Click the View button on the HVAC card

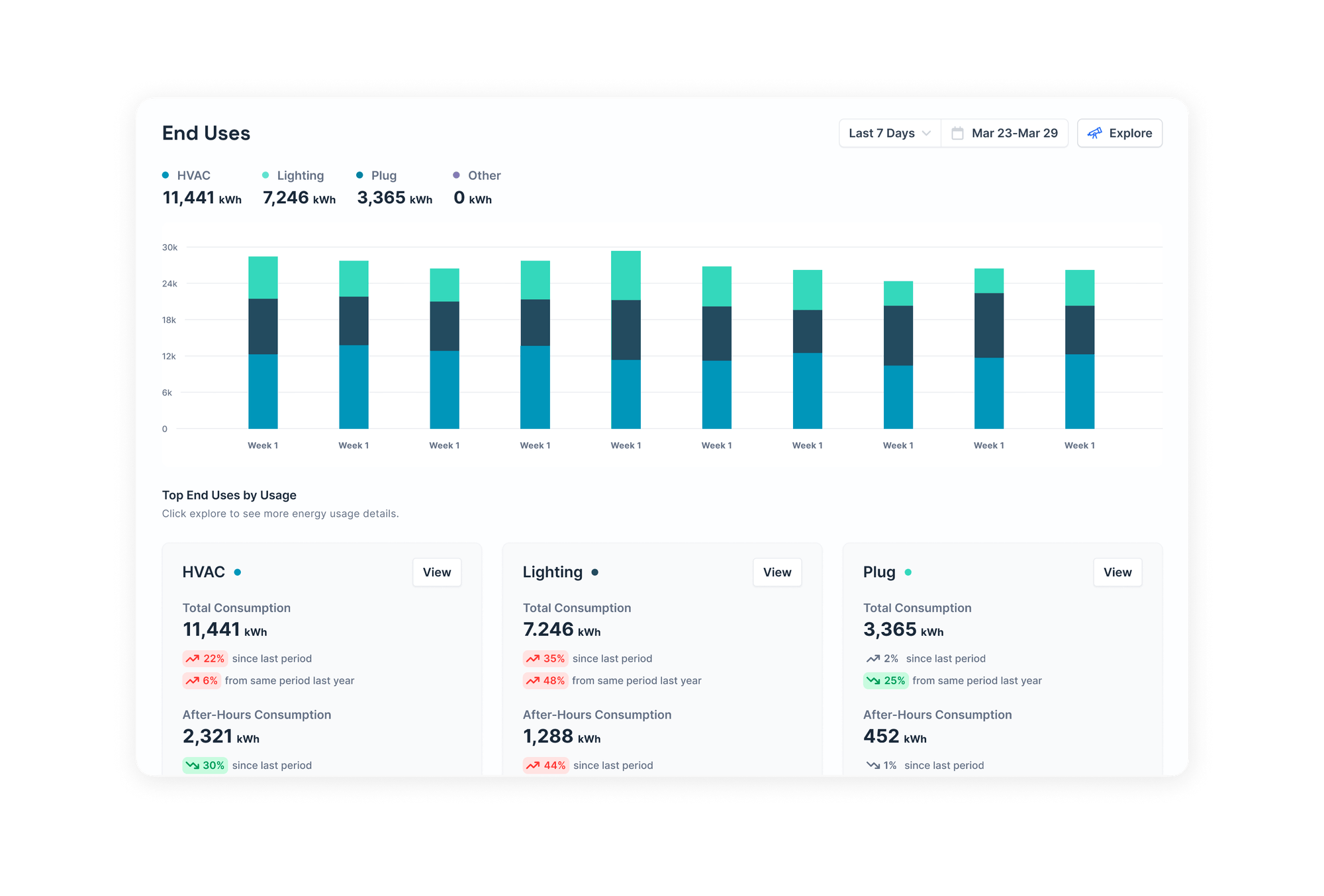point(437,572)
